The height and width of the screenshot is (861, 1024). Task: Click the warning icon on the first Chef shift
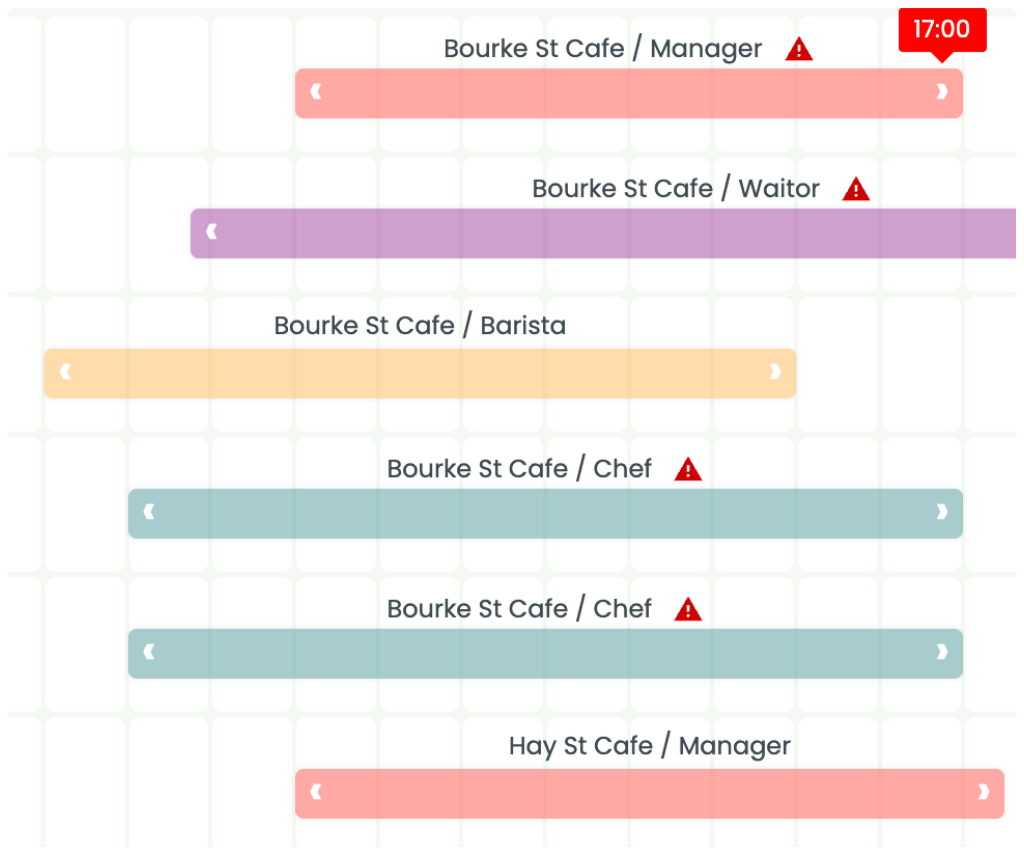pyautogui.click(x=688, y=468)
